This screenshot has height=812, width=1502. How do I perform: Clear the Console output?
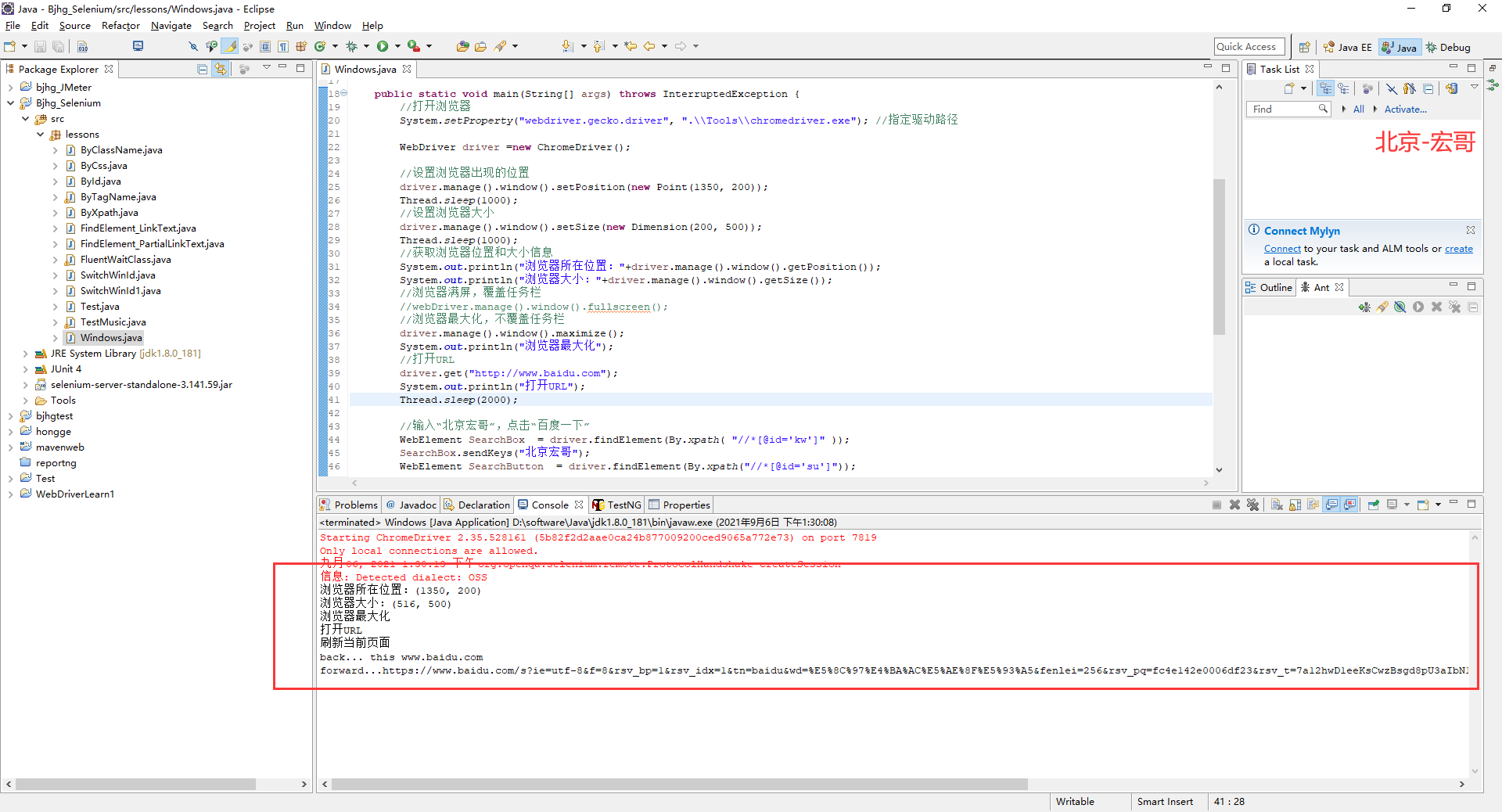point(1277,505)
